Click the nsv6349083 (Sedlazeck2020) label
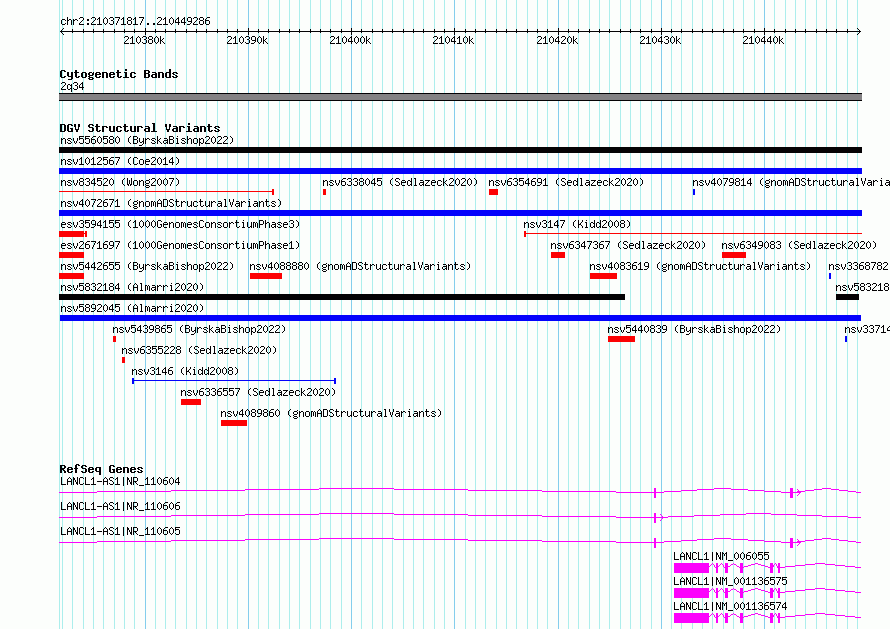The width and height of the screenshot is (890, 629). pyautogui.click(x=799, y=245)
